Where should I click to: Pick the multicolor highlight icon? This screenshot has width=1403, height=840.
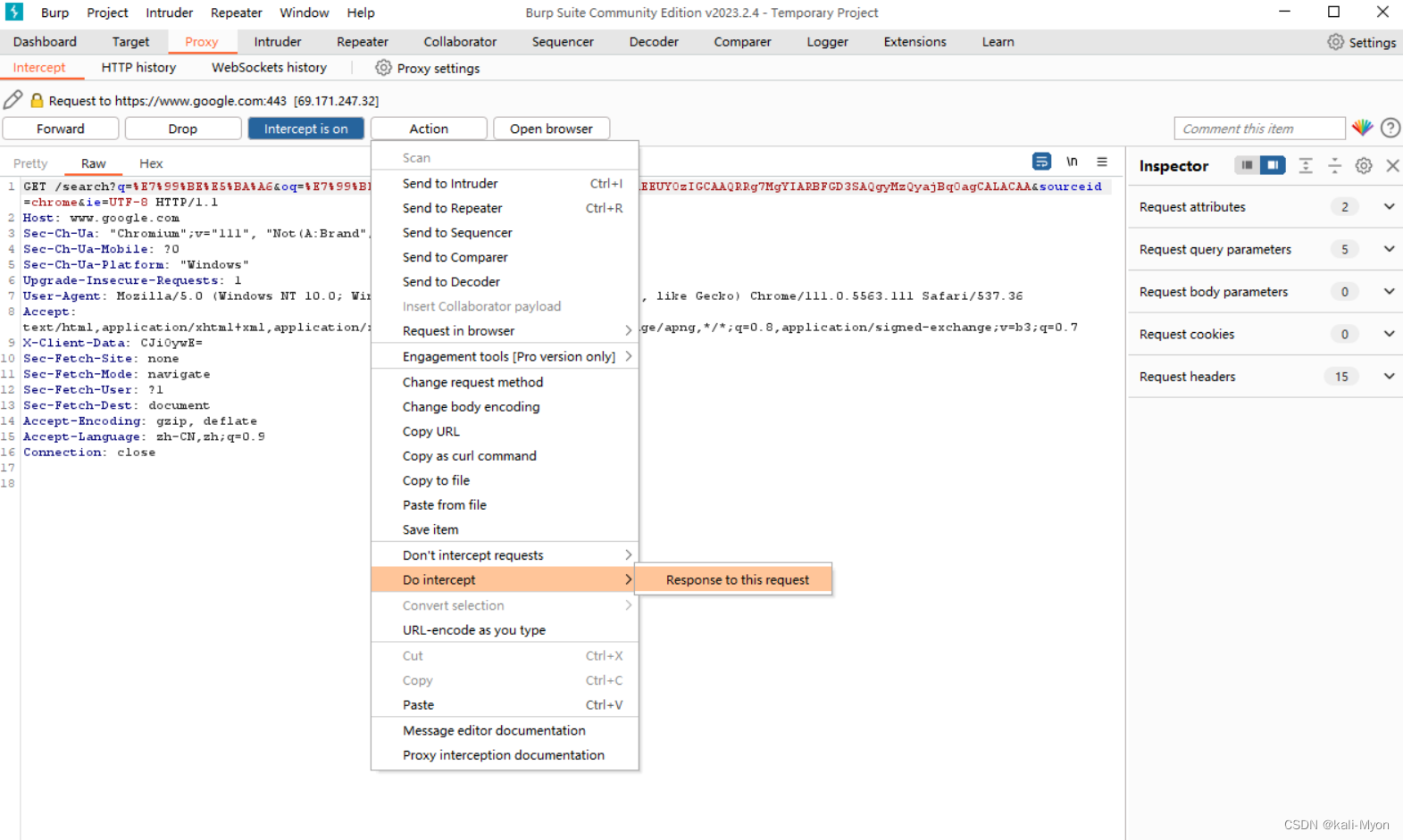click(x=1362, y=128)
